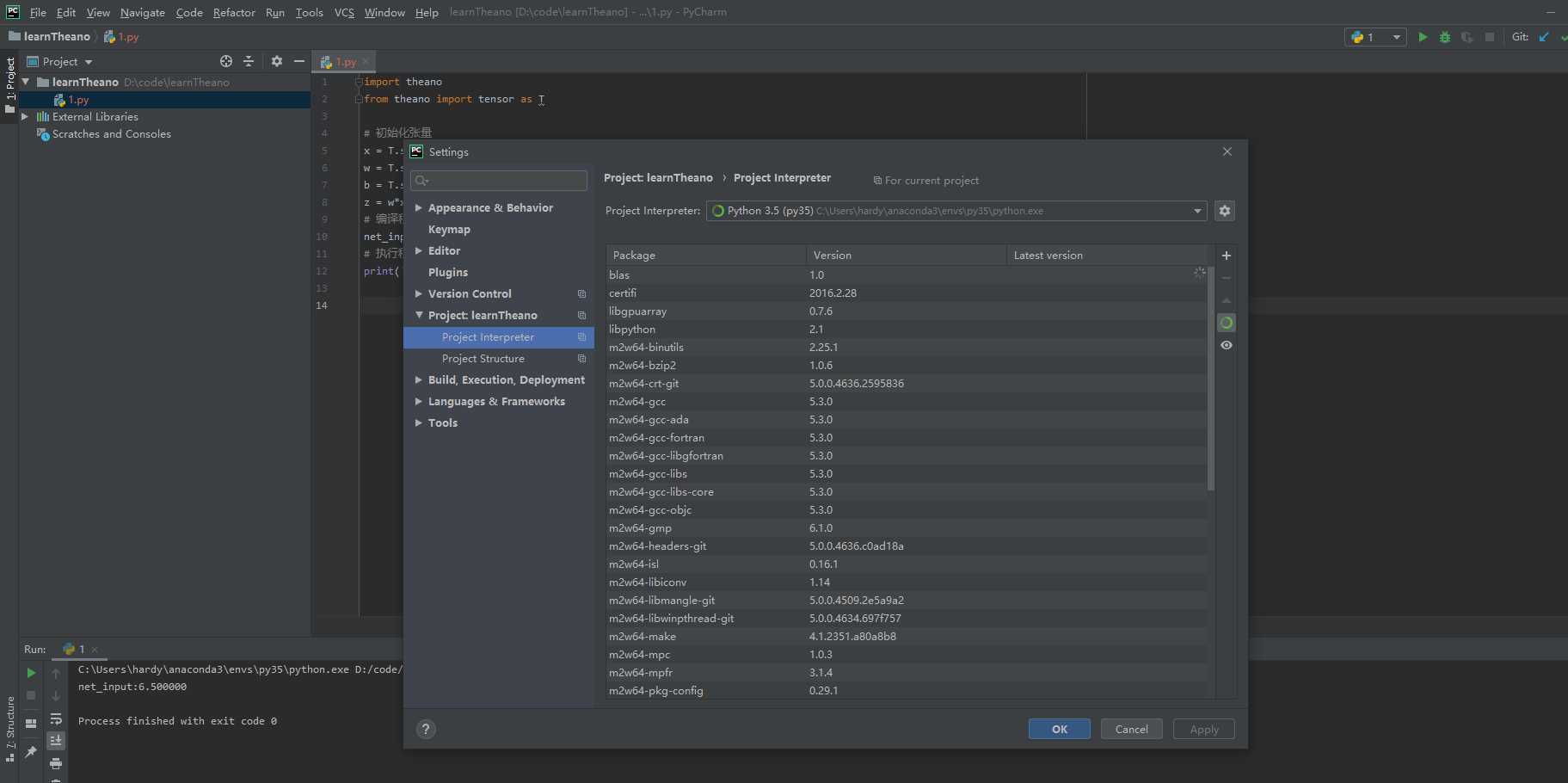The width and height of the screenshot is (1568, 783).
Task: Collapse the learnTheano project folder
Action: tap(26, 82)
